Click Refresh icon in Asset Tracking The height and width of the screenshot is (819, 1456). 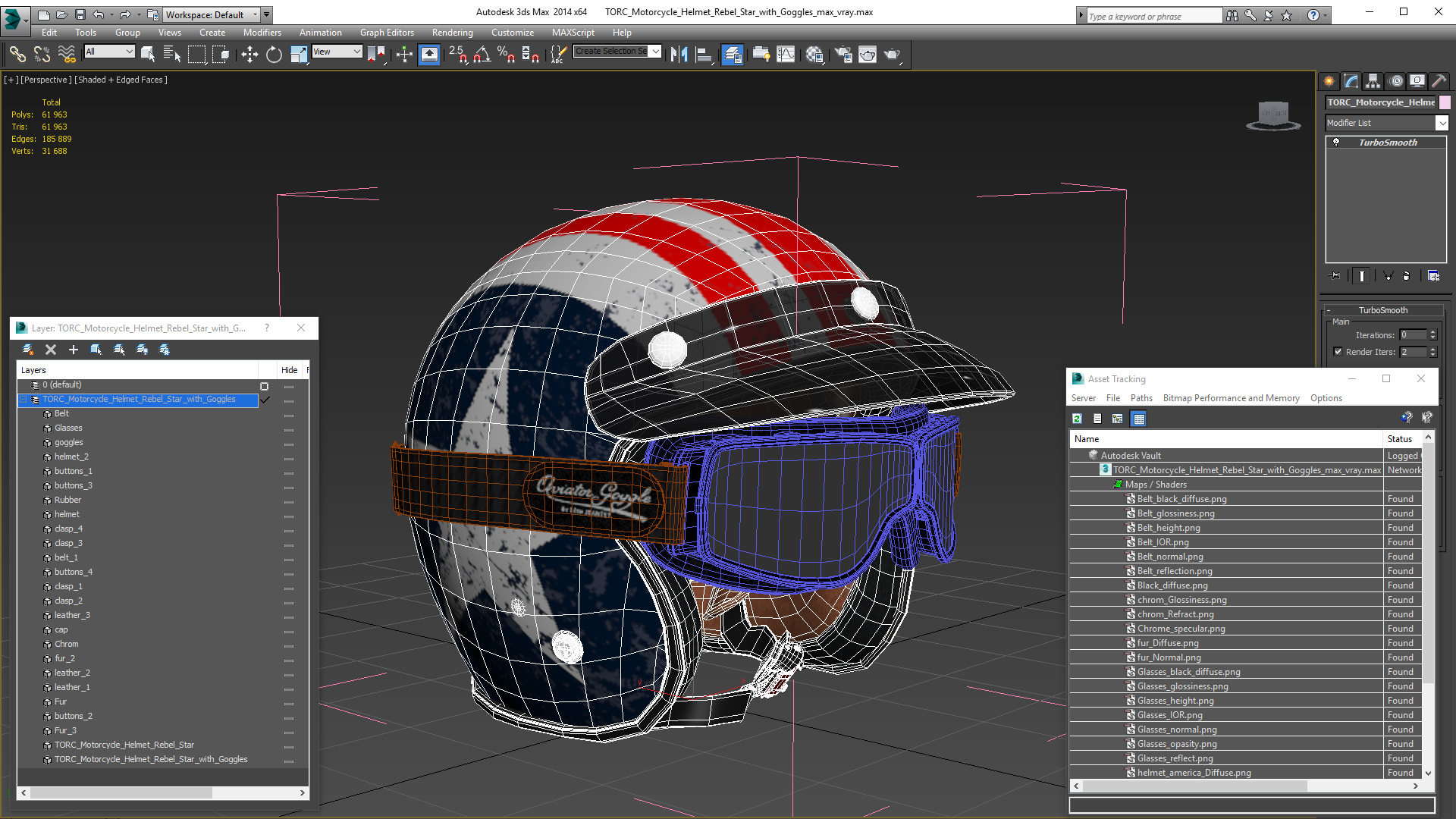[1077, 419]
